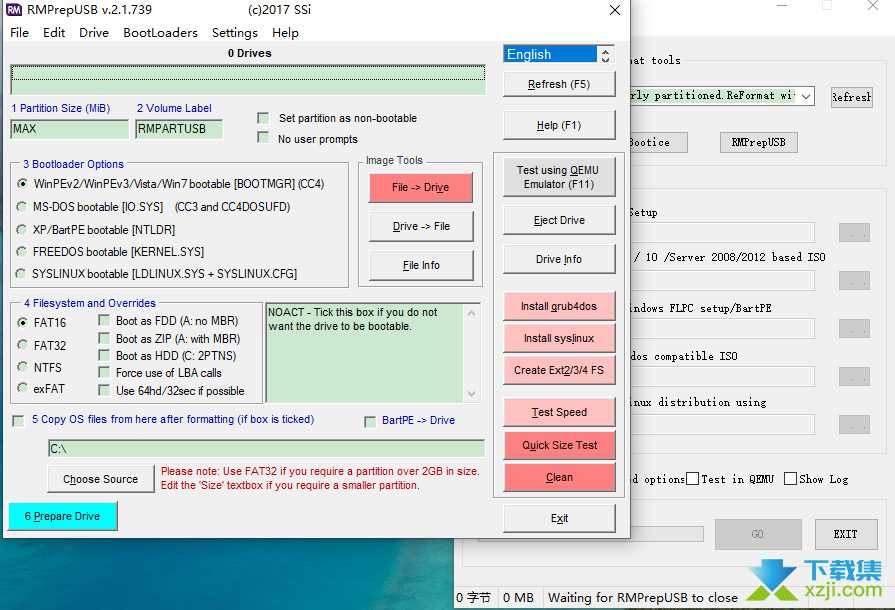Click the File Info button
895x610 pixels.
(421, 265)
